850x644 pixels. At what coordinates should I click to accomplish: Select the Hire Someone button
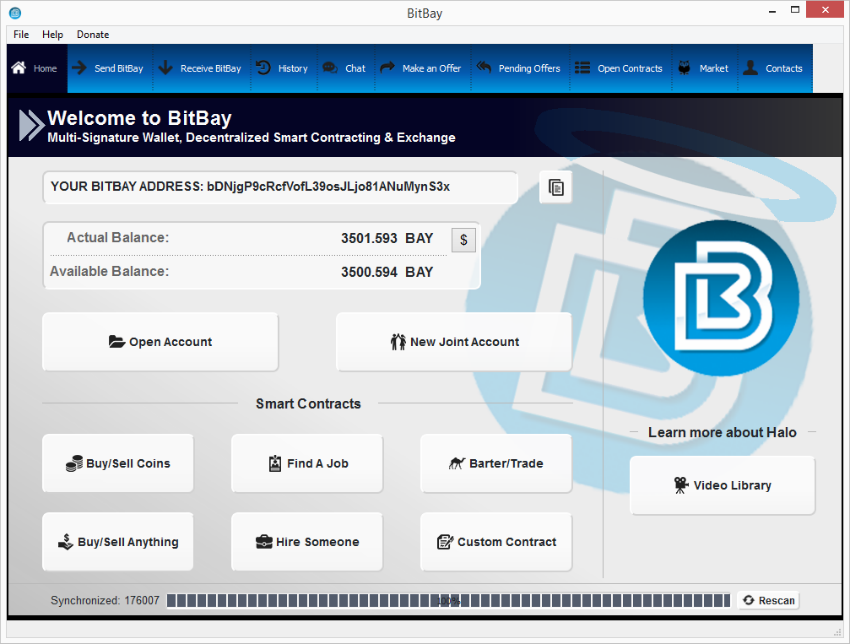tap(307, 542)
